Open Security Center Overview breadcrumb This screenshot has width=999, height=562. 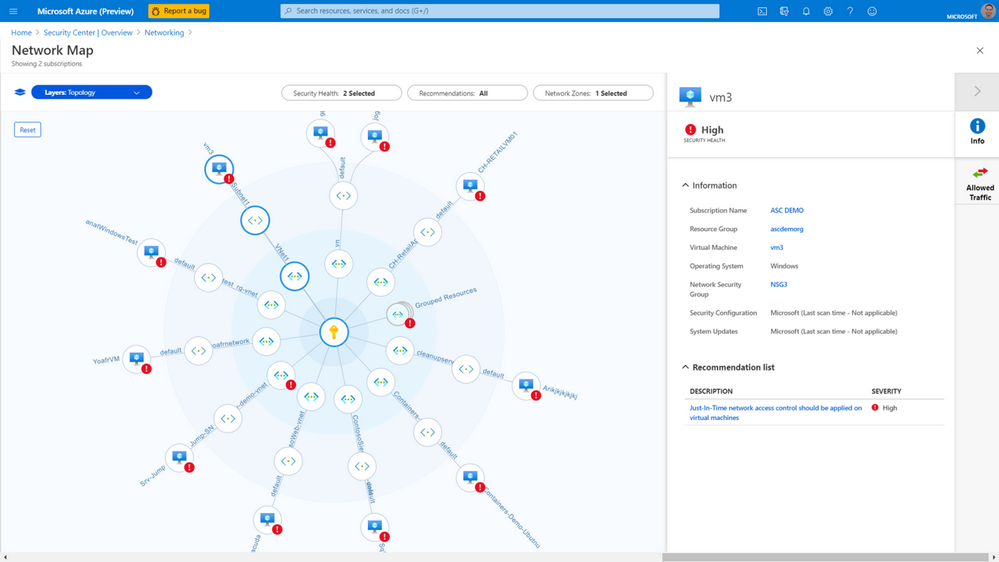coord(88,32)
